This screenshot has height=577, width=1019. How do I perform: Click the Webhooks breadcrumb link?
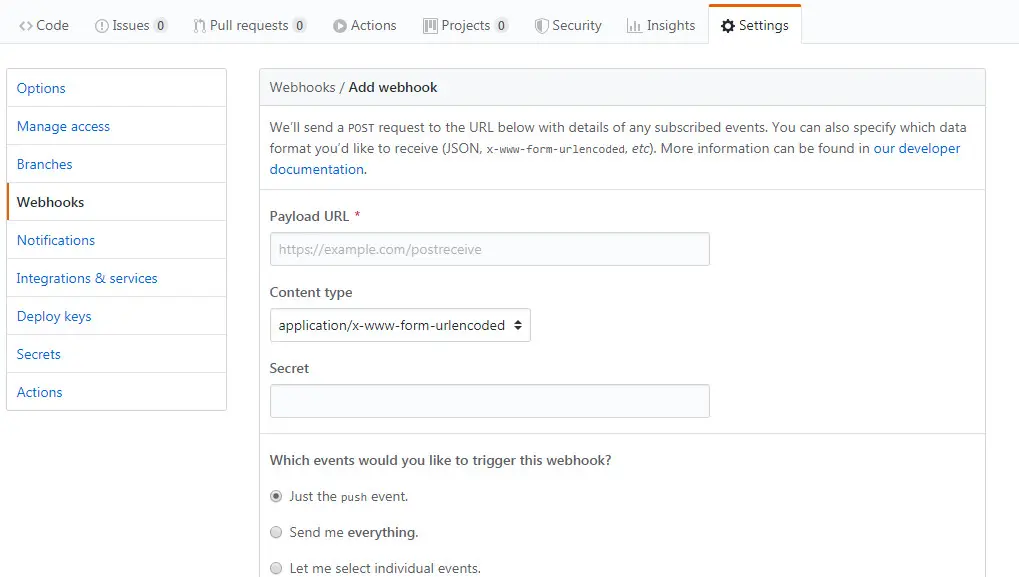(302, 87)
